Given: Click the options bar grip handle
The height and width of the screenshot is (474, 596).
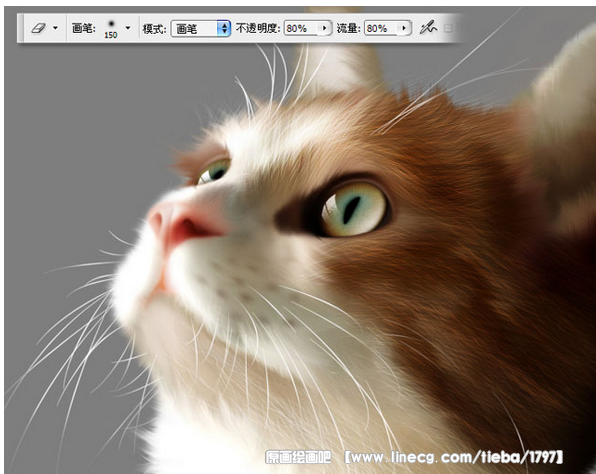Looking at the screenshot, I should click(21, 28).
